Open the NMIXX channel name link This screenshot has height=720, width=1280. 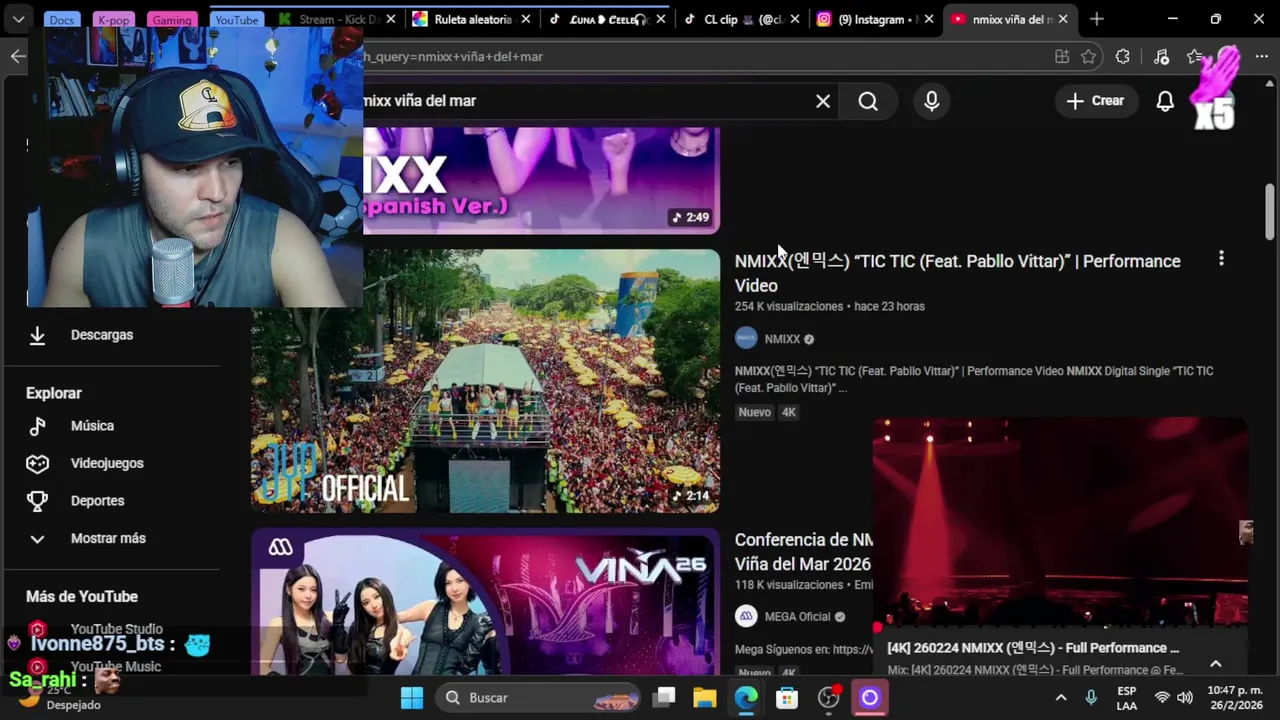click(782, 339)
